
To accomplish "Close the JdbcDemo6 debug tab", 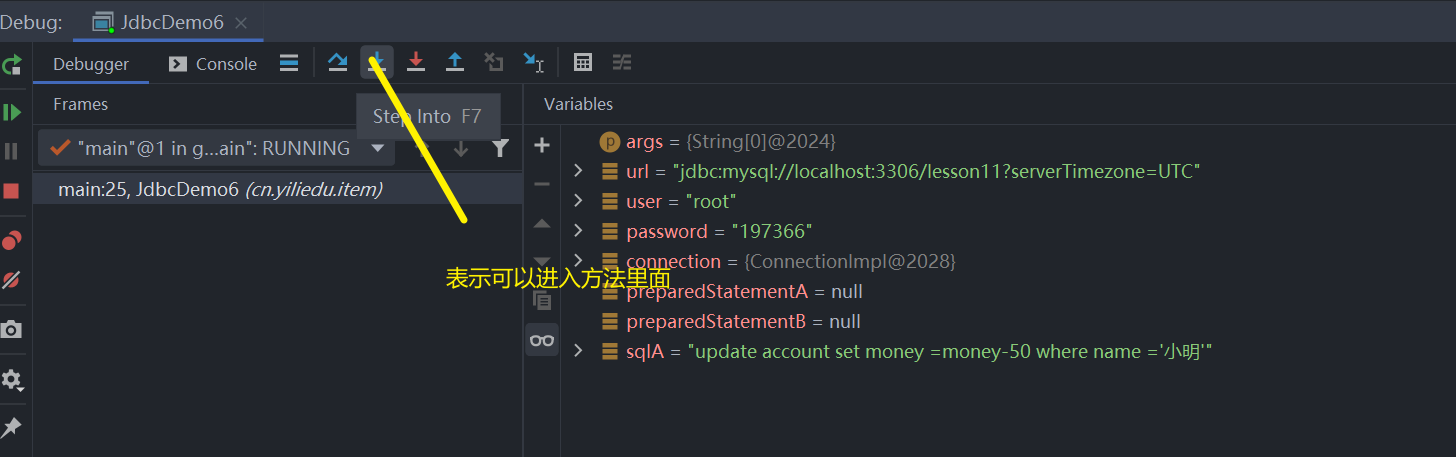I will pos(241,22).
